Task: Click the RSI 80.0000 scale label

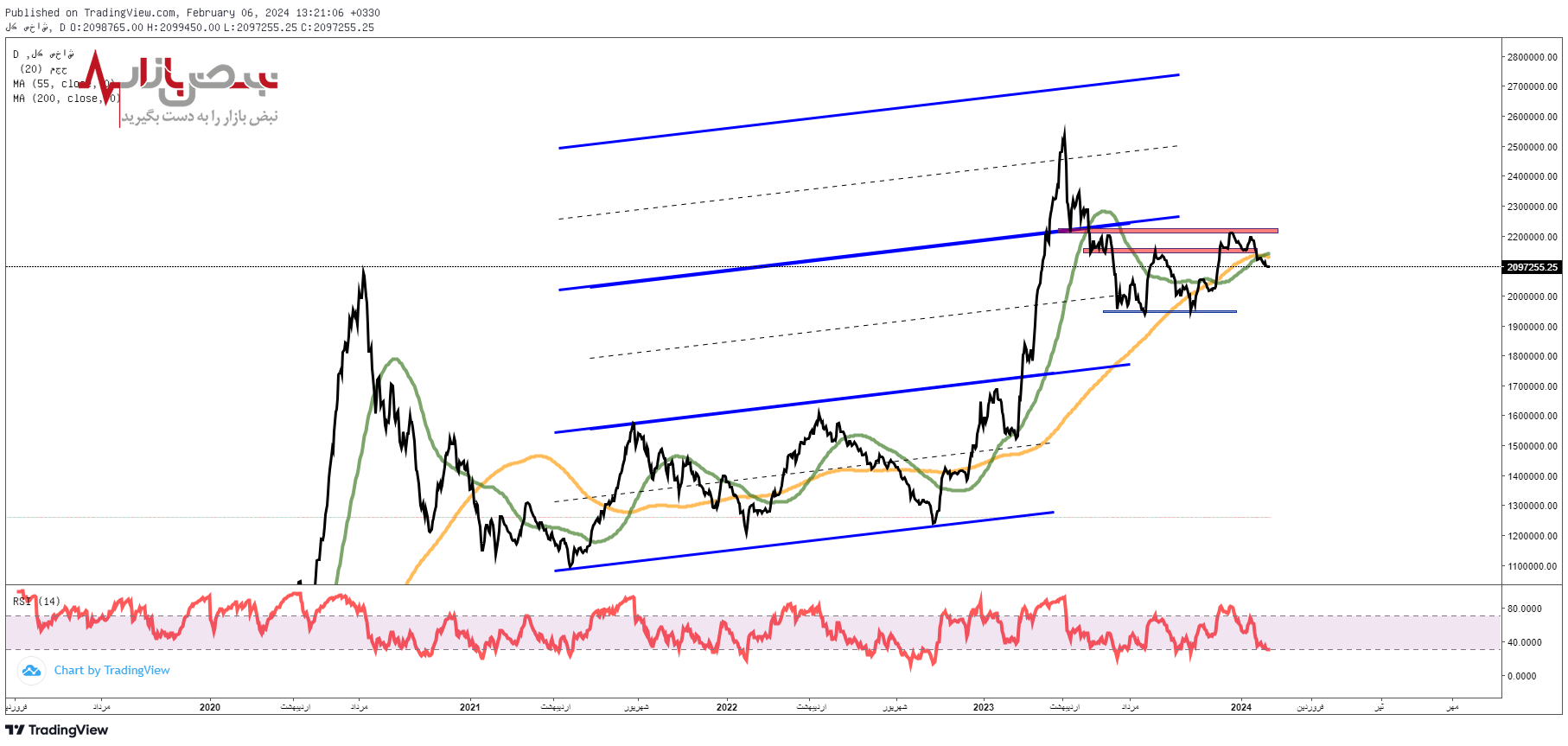Action: (x=1524, y=609)
